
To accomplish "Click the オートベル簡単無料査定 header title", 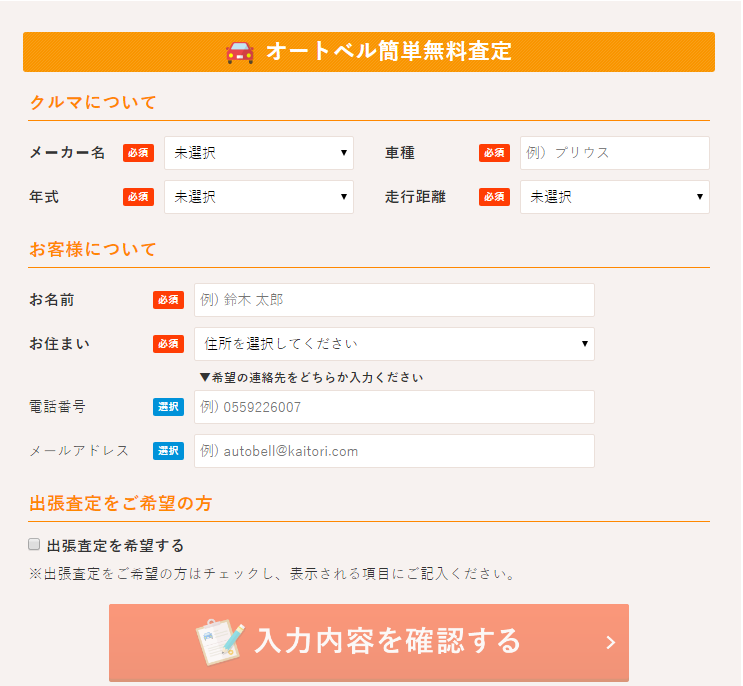I will point(389,51).
